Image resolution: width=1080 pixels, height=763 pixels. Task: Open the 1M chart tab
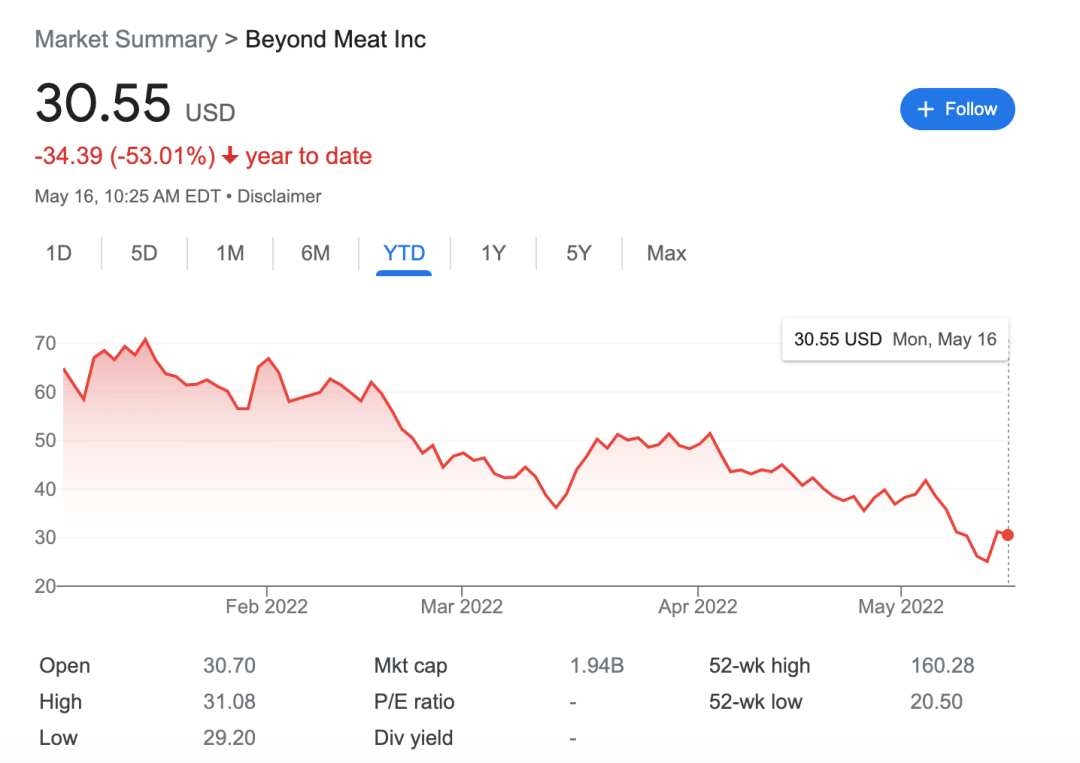[230, 253]
